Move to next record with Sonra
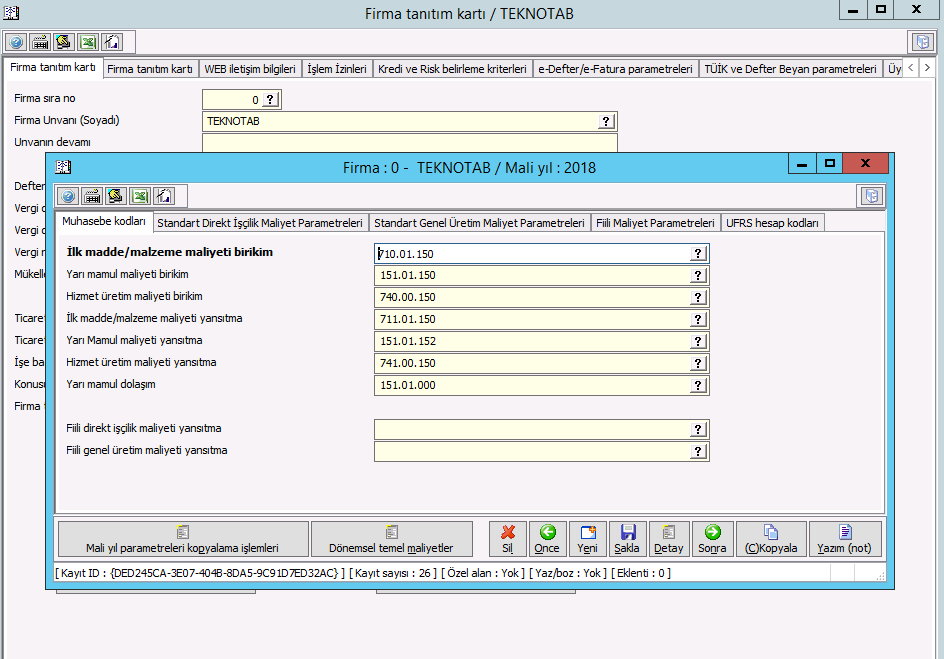 [712, 539]
